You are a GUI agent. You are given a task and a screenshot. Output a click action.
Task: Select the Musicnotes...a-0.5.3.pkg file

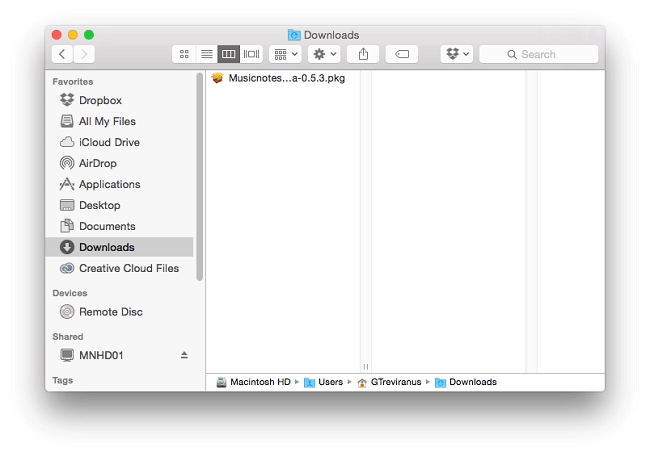(283, 78)
